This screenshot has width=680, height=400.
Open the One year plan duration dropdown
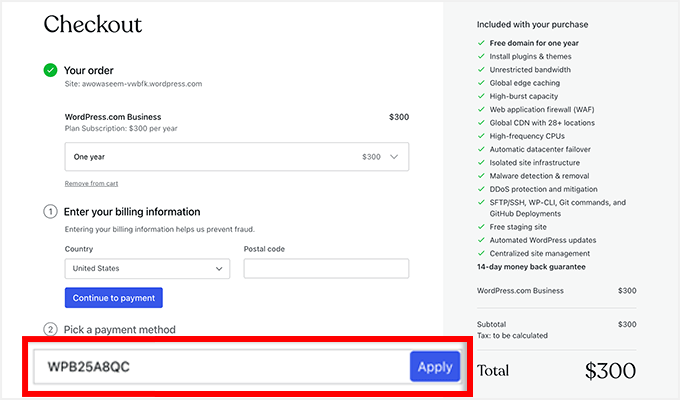236,157
